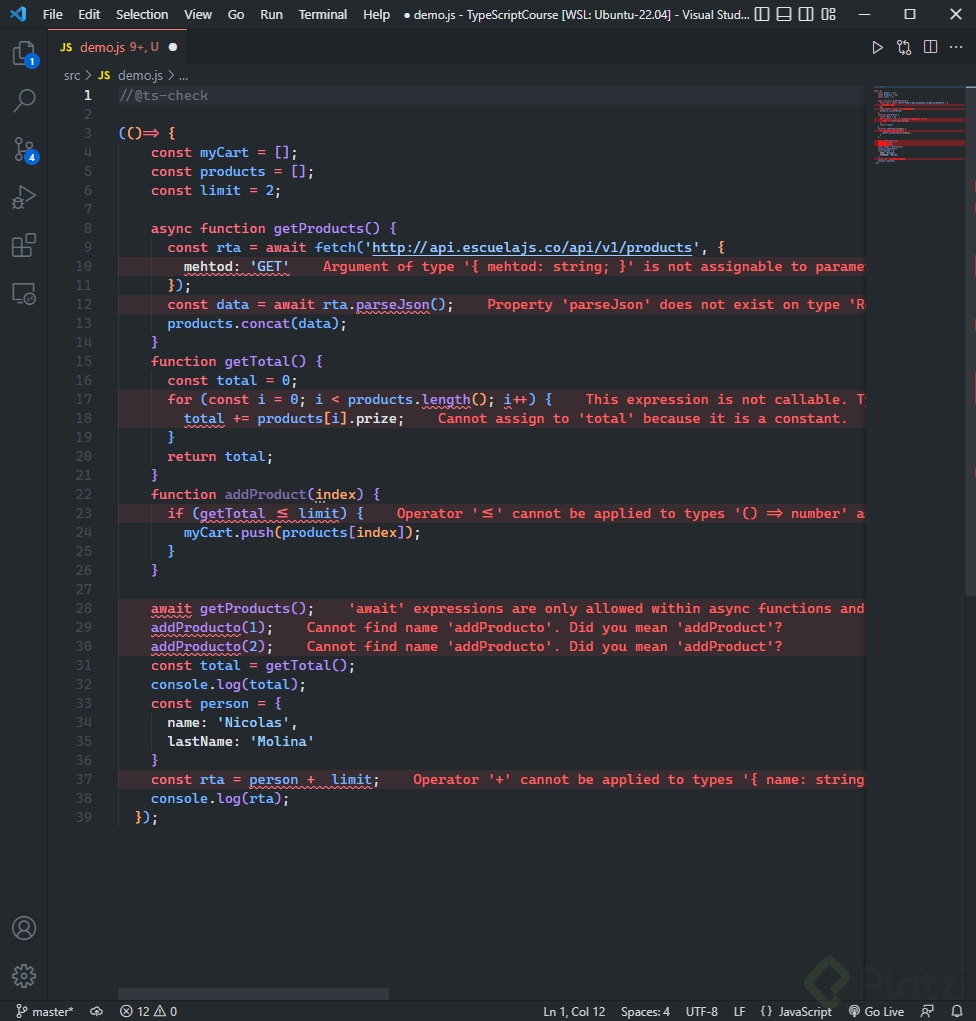The image size is (976, 1021).
Task: Click the VS Code logo icon
Action: coord(18,14)
